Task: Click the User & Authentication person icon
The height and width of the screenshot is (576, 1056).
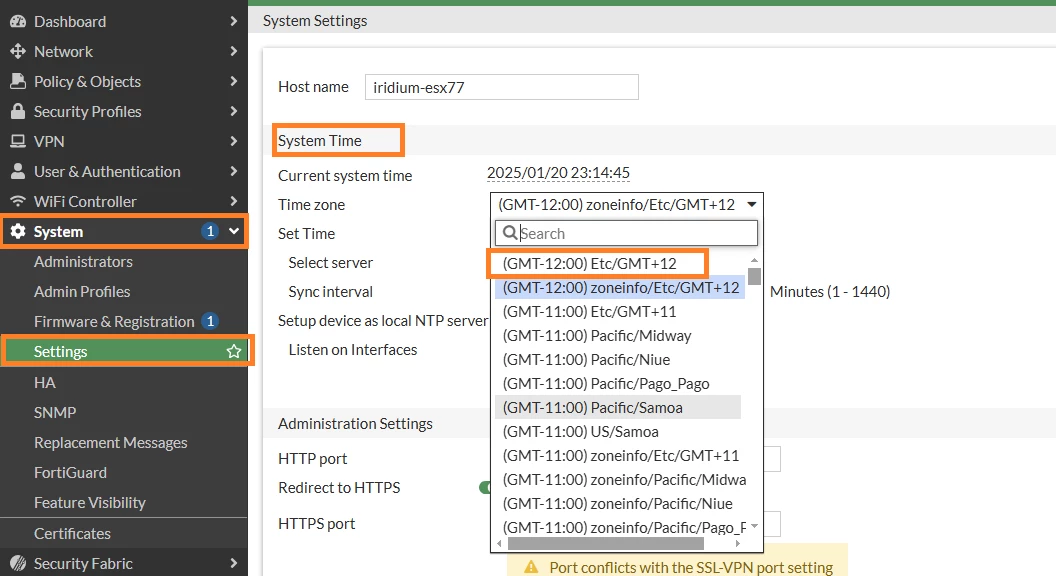Action: 18,171
